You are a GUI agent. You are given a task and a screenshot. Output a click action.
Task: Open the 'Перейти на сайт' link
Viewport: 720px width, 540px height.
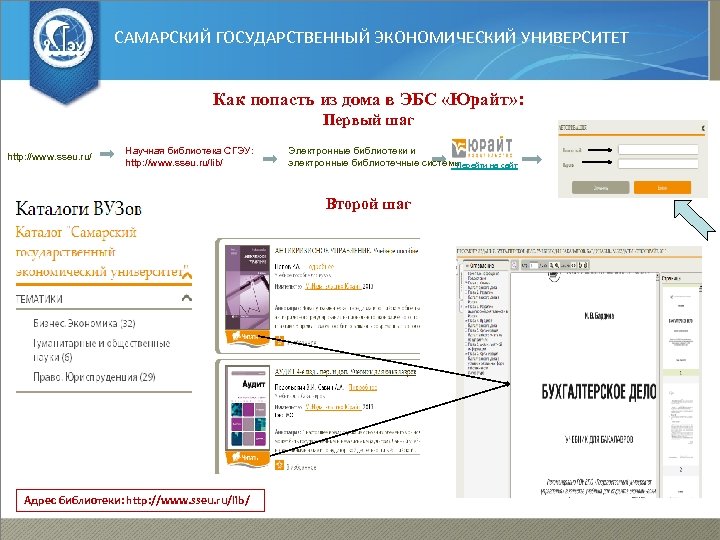pos(484,165)
